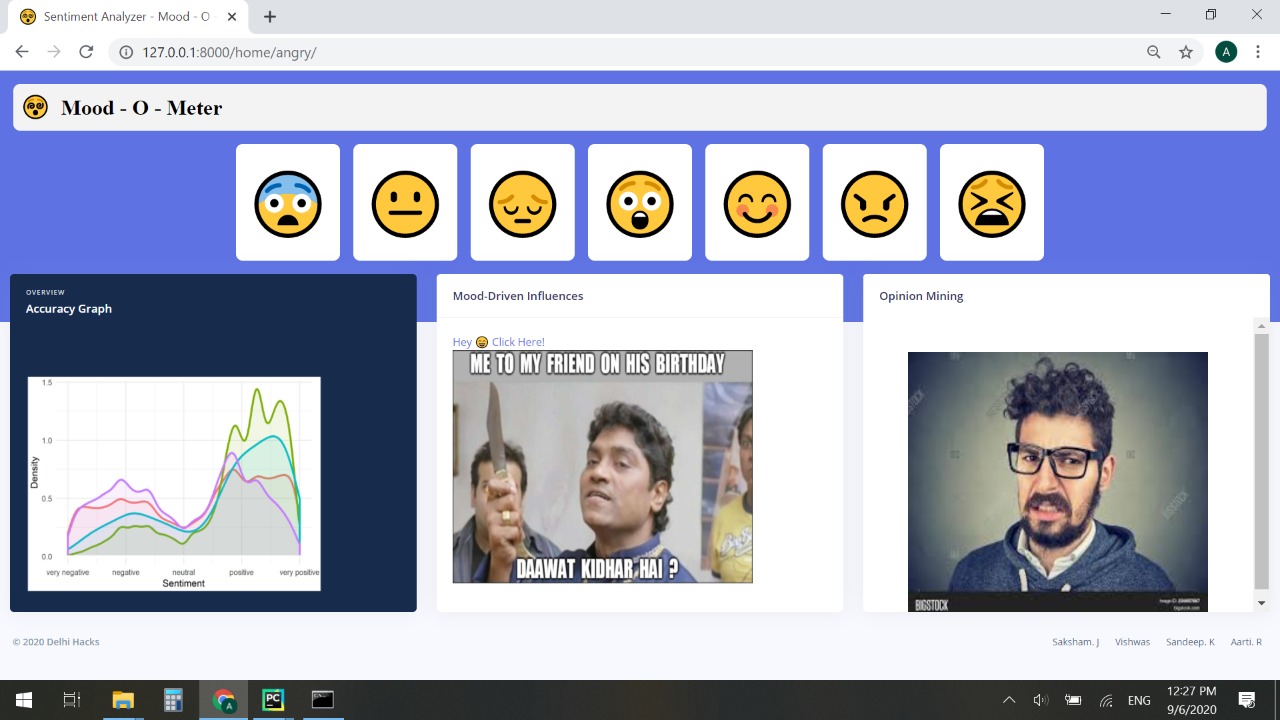Click the Vishwas footer link
Image resolution: width=1280 pixels, height=720 pixels.
1133,642
